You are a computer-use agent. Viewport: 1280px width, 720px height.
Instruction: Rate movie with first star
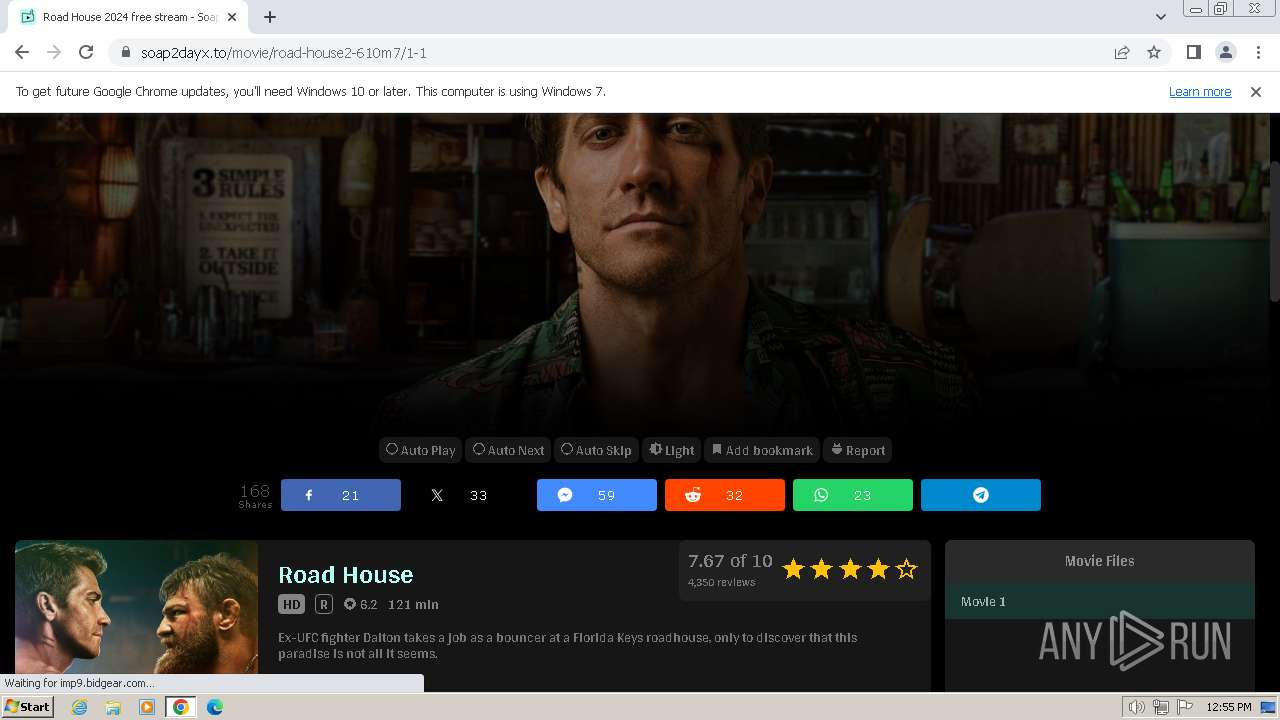(x=793, y=569)
